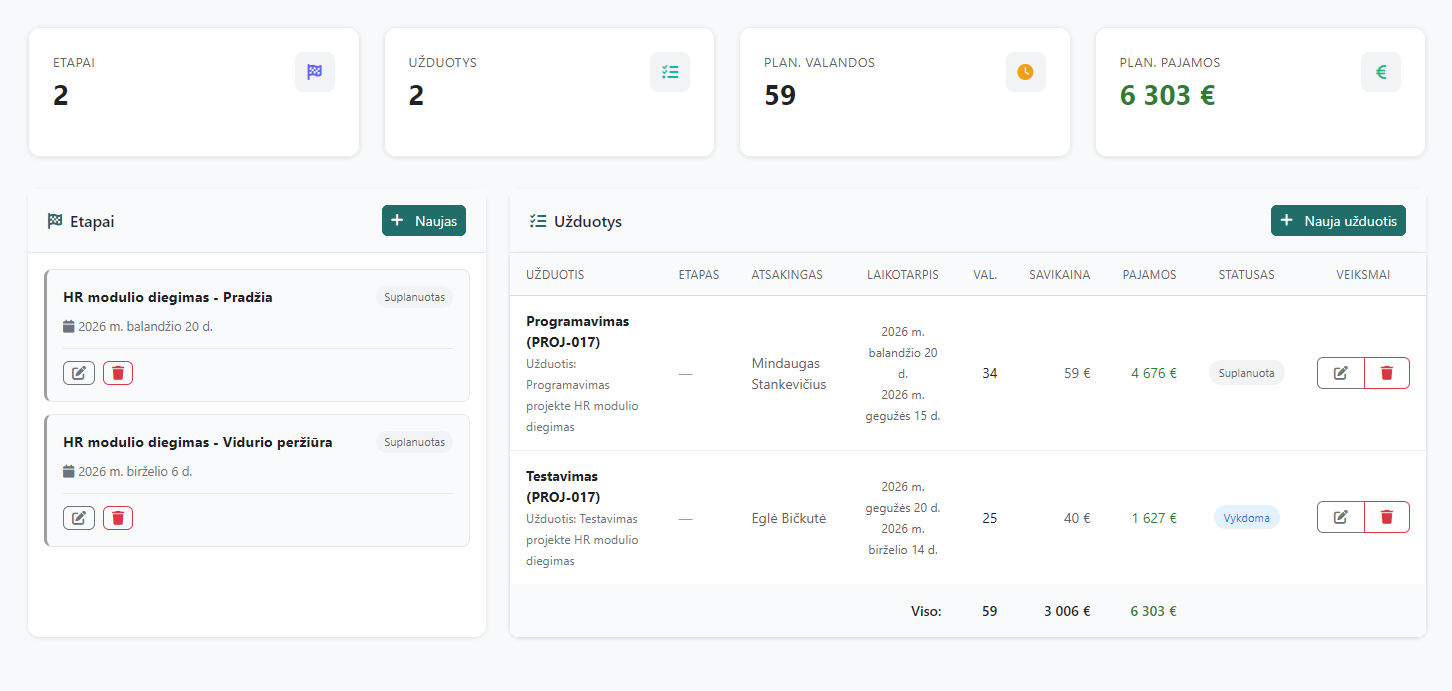Edit the 'Vidurio peržiūra' stage
Screen dimensions: 1452x691
(x=79, y=518)
